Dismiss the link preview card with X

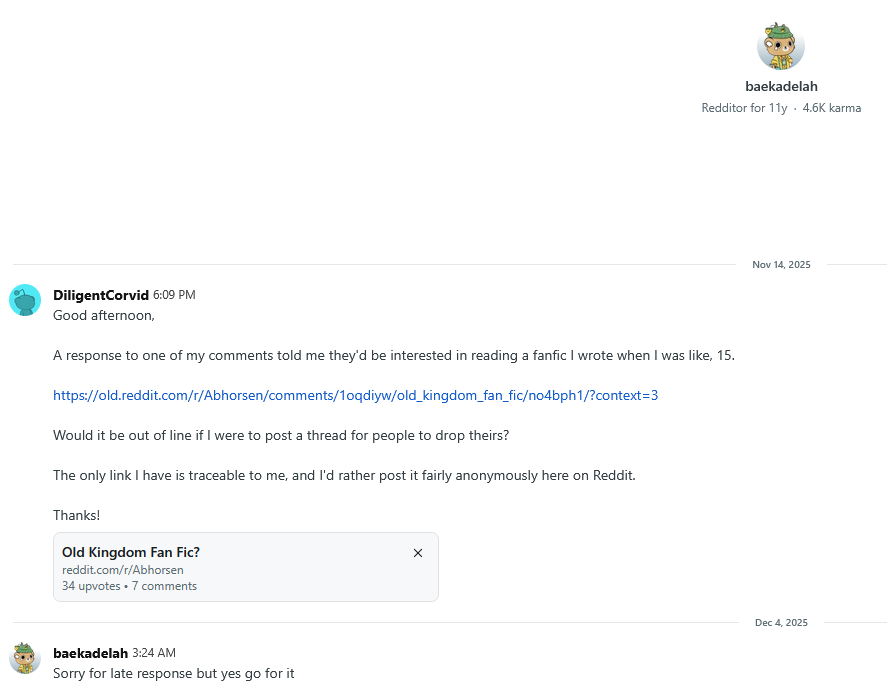pyautogui.click(x=418, y=553)
